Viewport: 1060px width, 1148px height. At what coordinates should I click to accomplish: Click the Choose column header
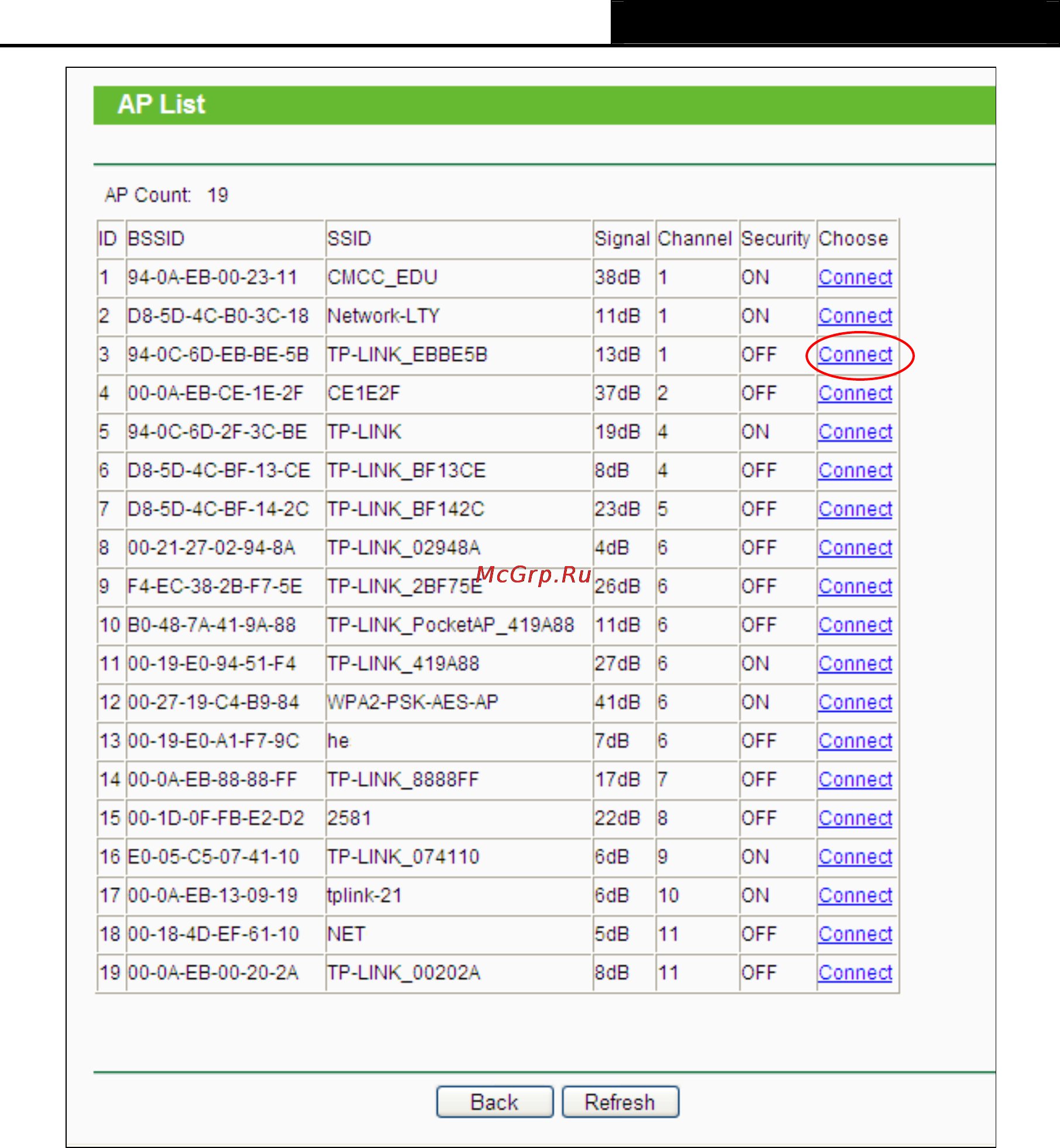click(853, 239)
